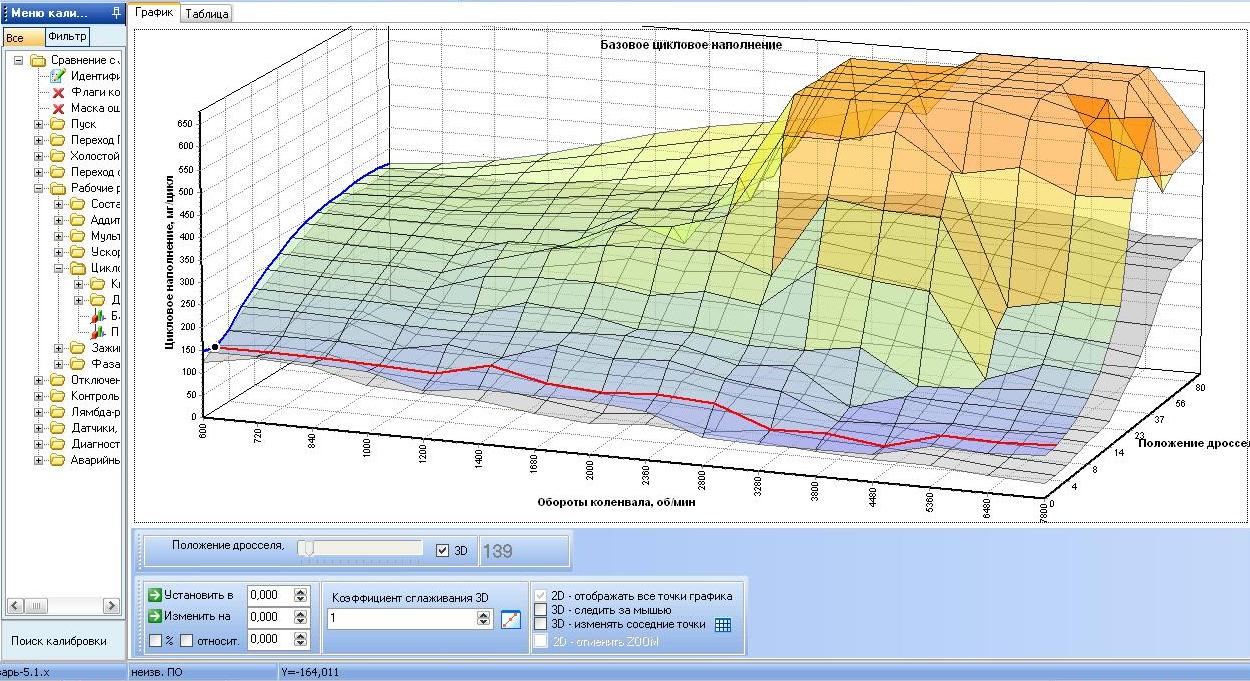Screen dimensions: 1250x681
Task: Click the green arrow beside Изменить на
Action: pyautogui.click(x=154, y=617)
